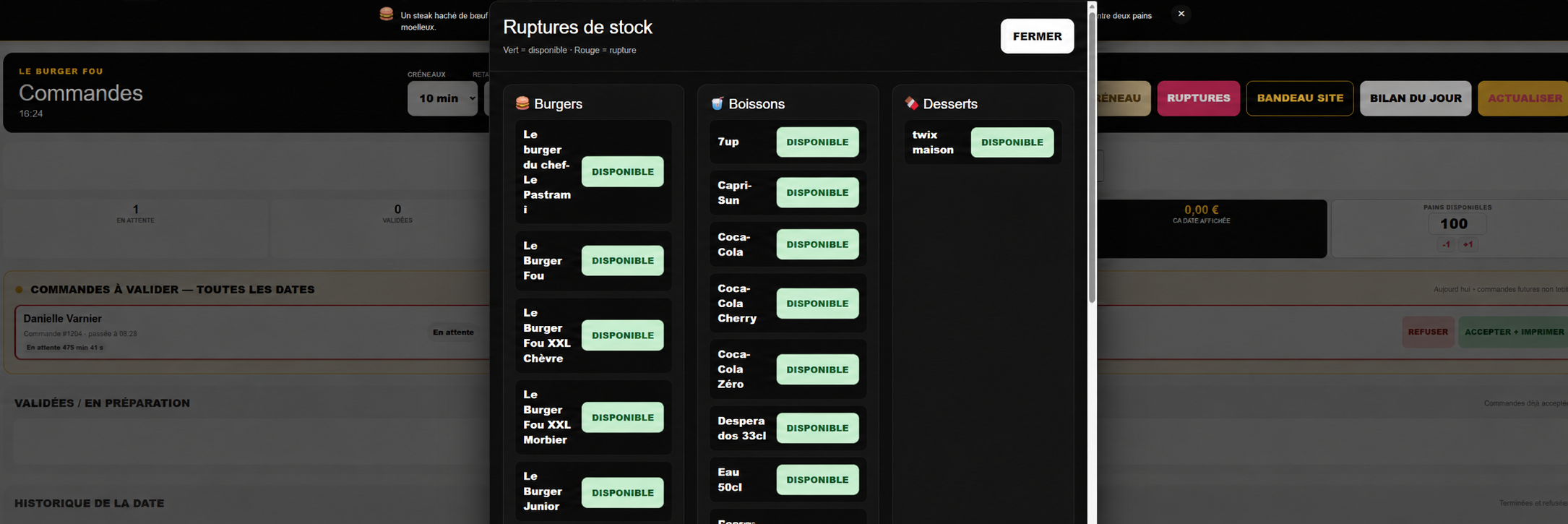The image size is (1568, 524).
Task: Toggle twix maison dessert availability
Action: pyautogui.click(x=1012, y=142)
